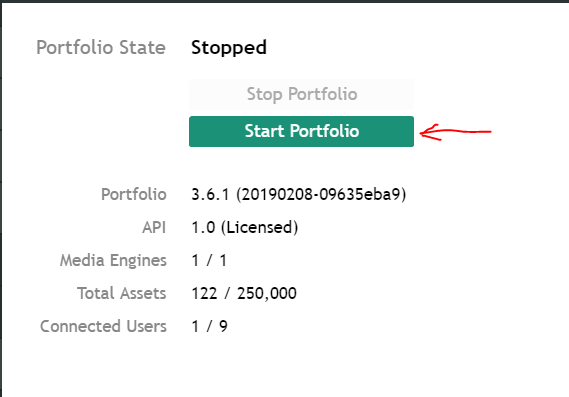Viewport: 569px width, 397px height.
Task: Select the Connected Users 1 / 9 value
Action: tap(209, 326)
